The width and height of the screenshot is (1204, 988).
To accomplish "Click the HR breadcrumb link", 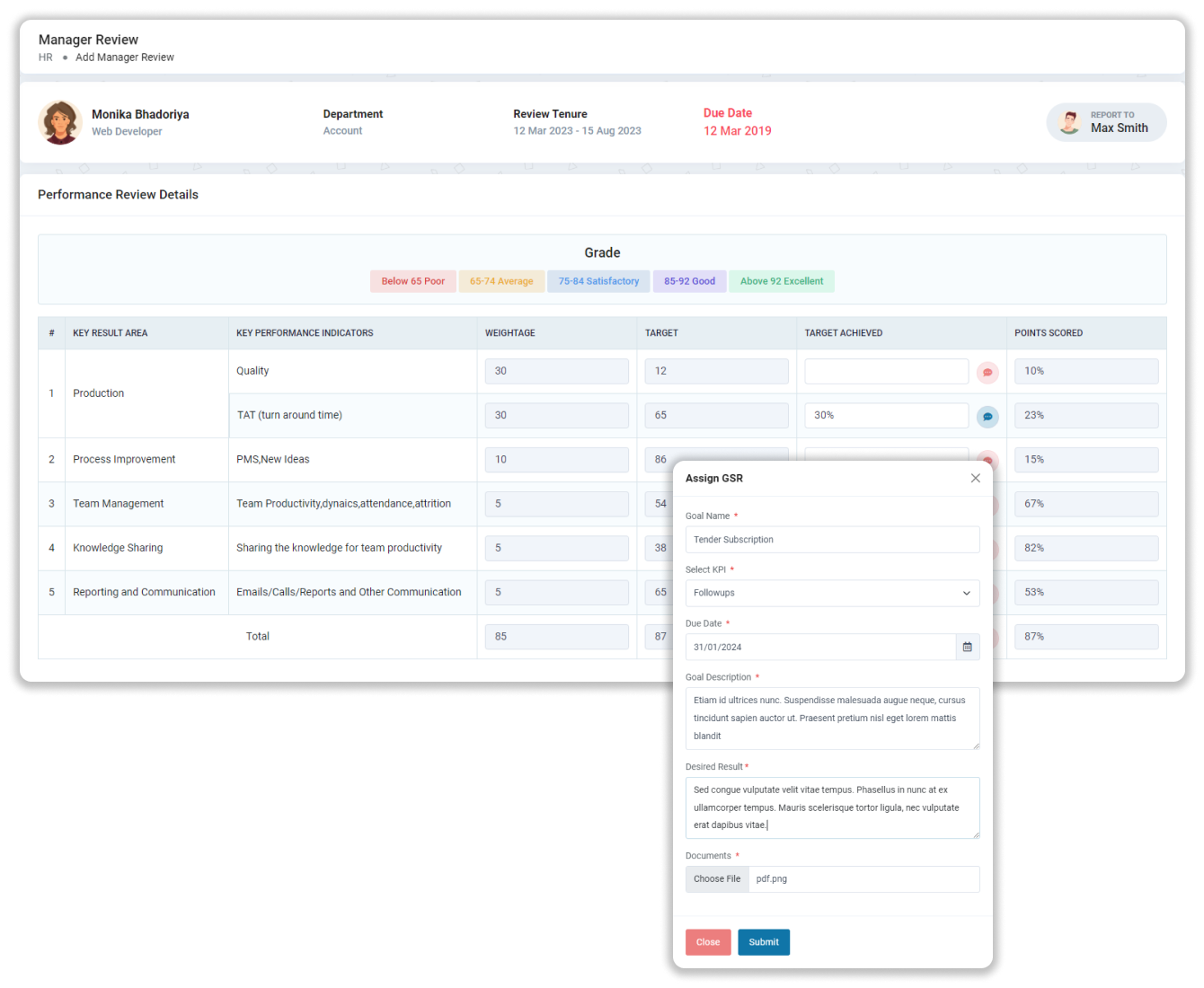I will point(44,57).
